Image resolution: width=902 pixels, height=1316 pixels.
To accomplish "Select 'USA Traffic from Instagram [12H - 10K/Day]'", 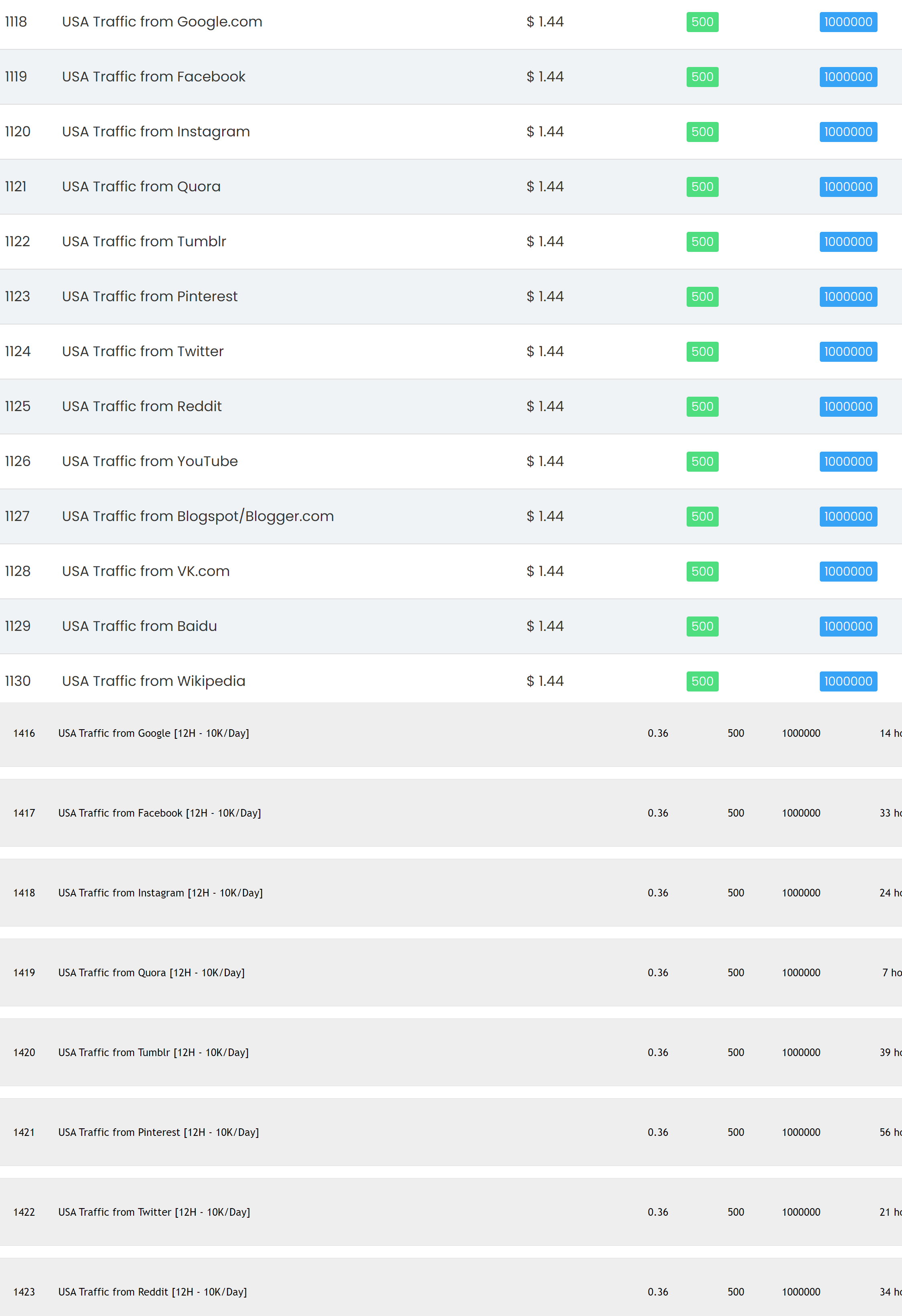I will pyautogui.click(x=160, y=893).
